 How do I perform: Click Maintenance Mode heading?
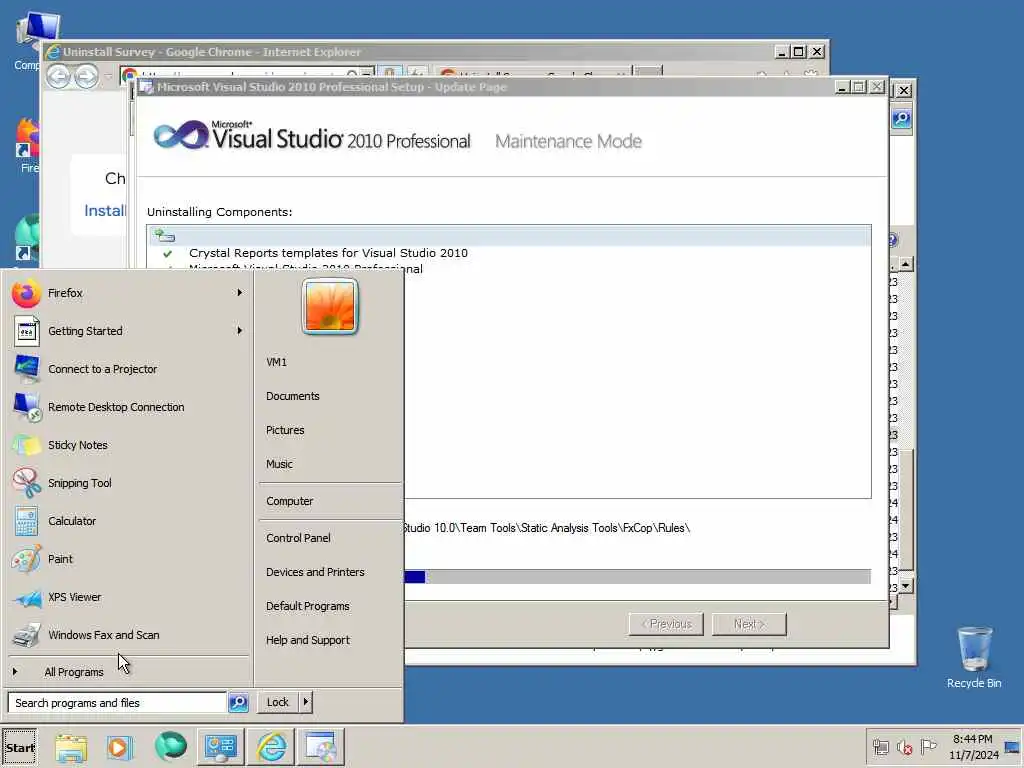pos(568,141)
